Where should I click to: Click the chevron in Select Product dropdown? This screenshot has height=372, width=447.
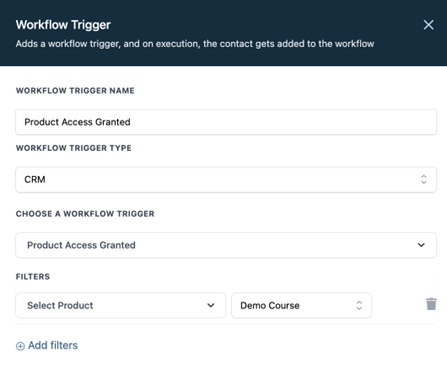pos(211,305)
